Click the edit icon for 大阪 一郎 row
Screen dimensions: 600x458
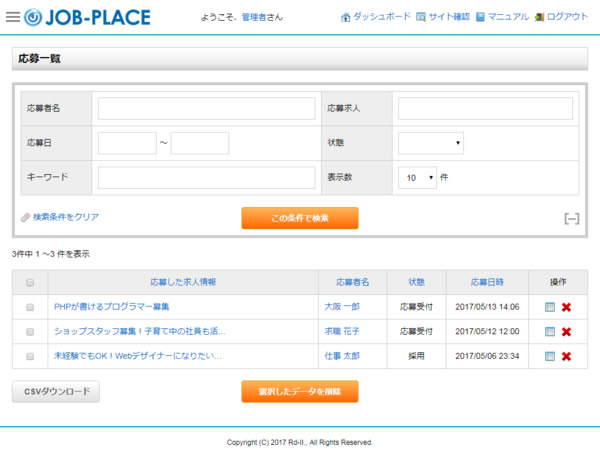(550, 307)
